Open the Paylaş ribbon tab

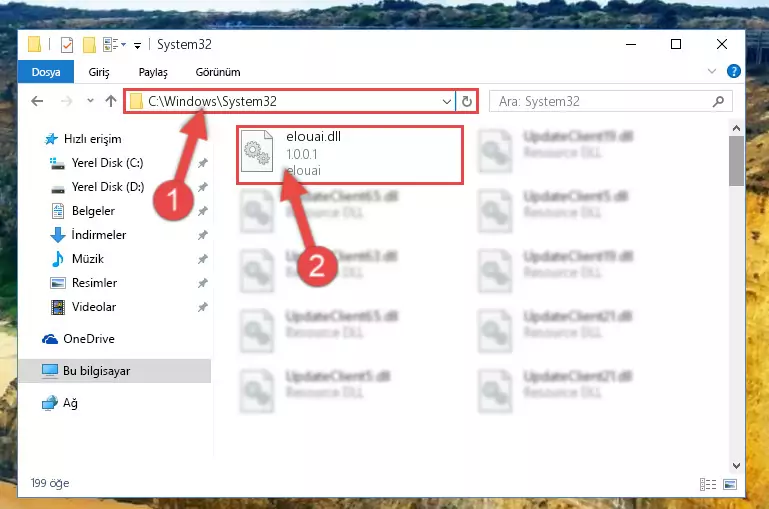[x=153, y=72]
